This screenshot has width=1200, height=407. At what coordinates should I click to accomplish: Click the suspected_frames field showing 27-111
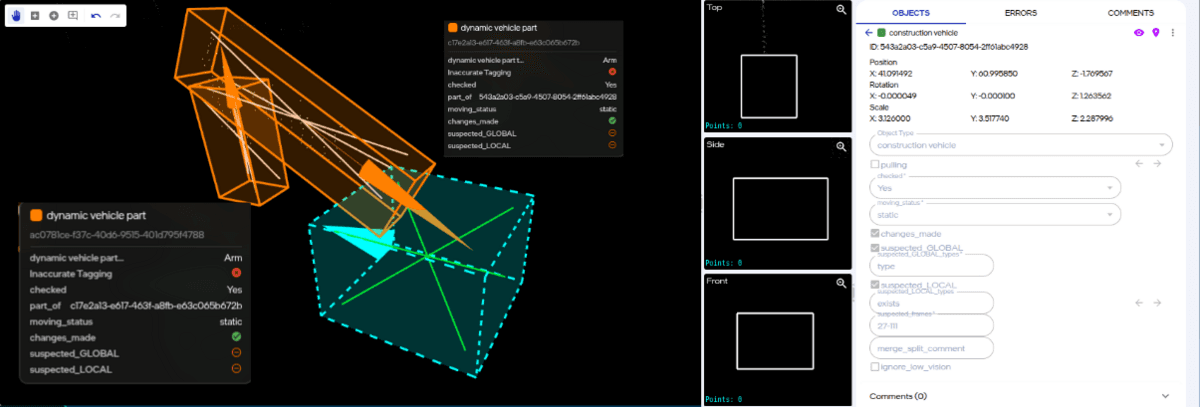pyautogui.click(x=931, y=325)
